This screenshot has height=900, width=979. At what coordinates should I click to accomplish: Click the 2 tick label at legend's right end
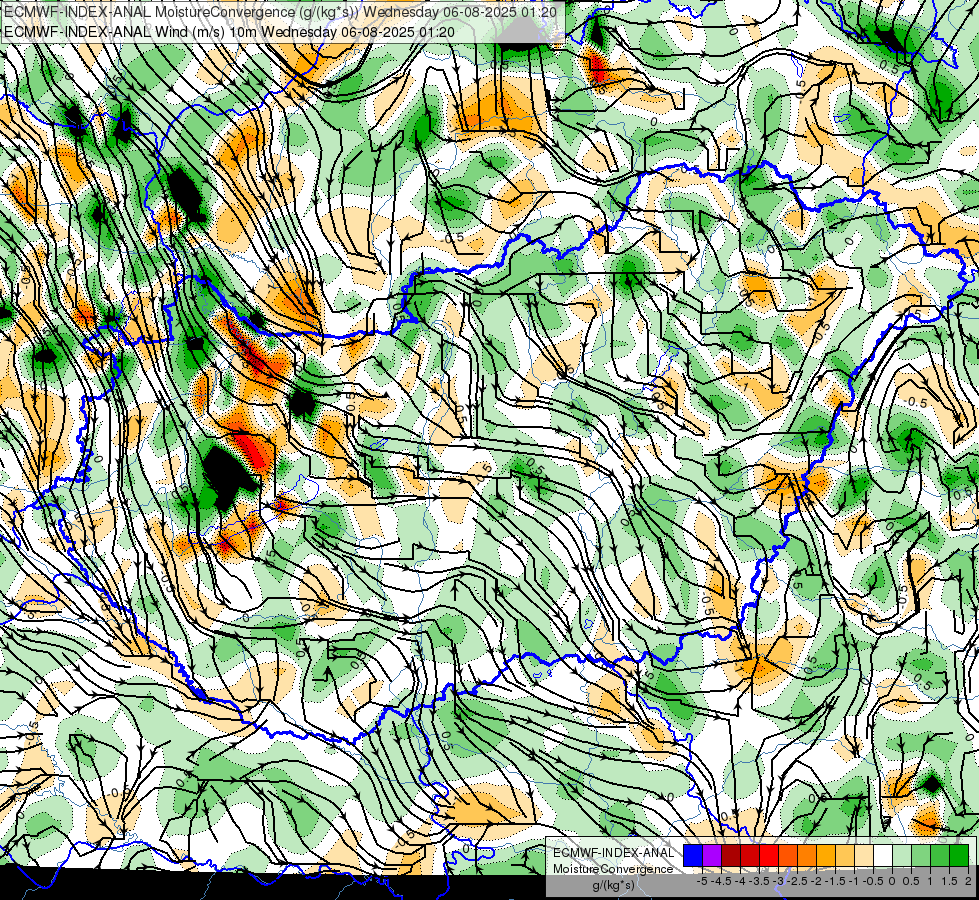(968, 881)
